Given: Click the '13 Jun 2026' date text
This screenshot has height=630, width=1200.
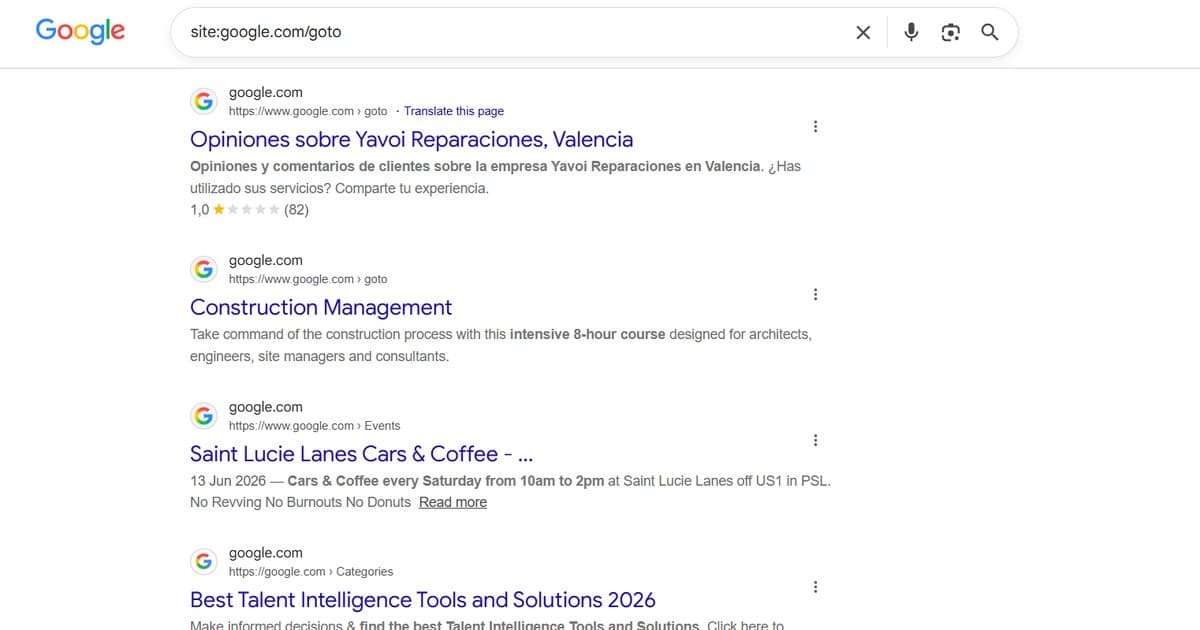Looking at the screenshot, I should coord(228,481).
